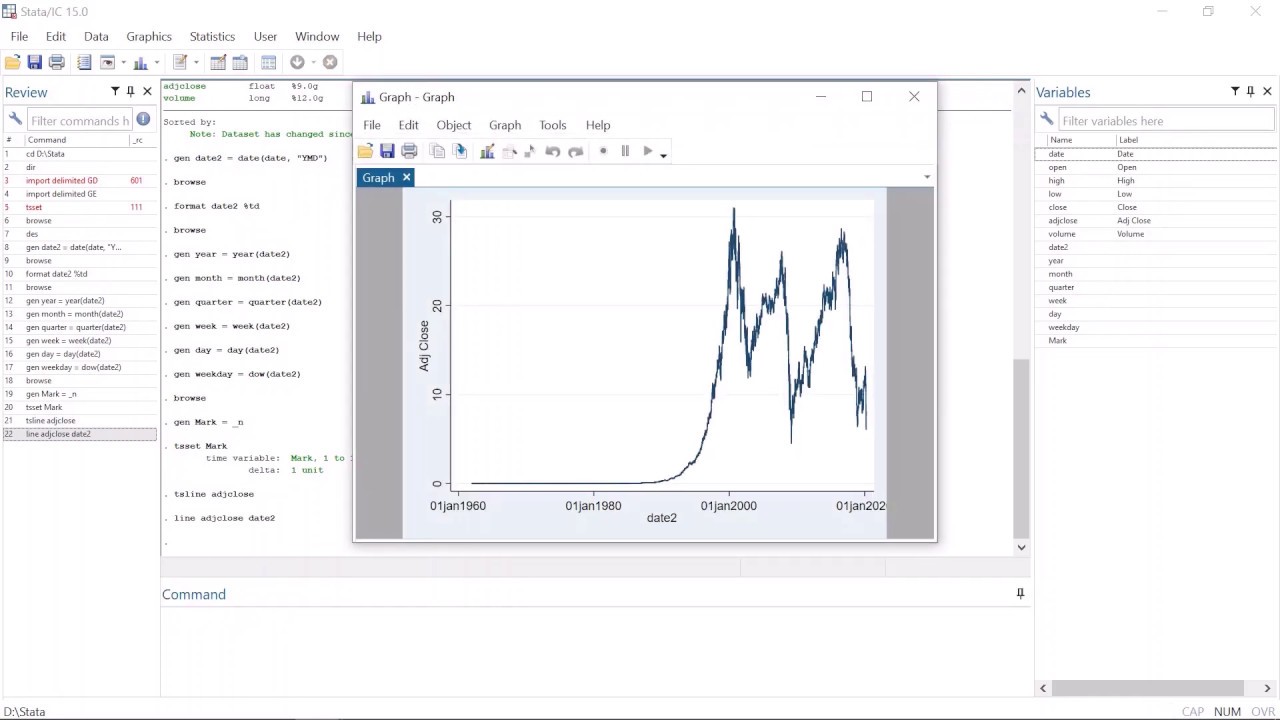Click the Review panel filter funnel icon
Viewport: 1280px width, 720px height.
[115, 91]
